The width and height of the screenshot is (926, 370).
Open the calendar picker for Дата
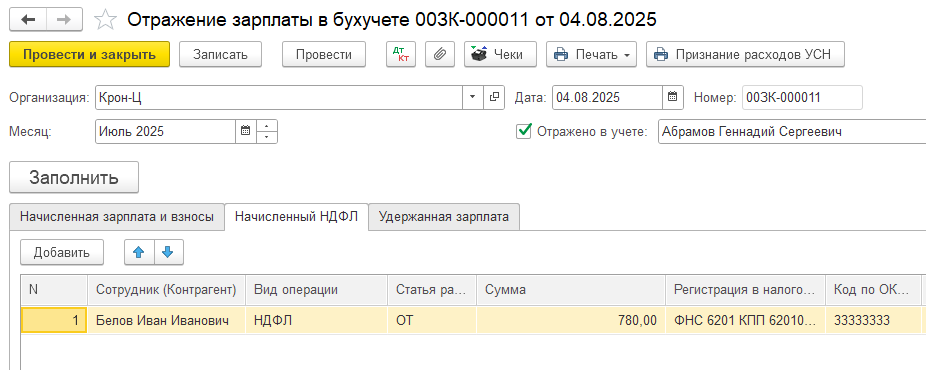pyautogui.click(x=672, y=97)
